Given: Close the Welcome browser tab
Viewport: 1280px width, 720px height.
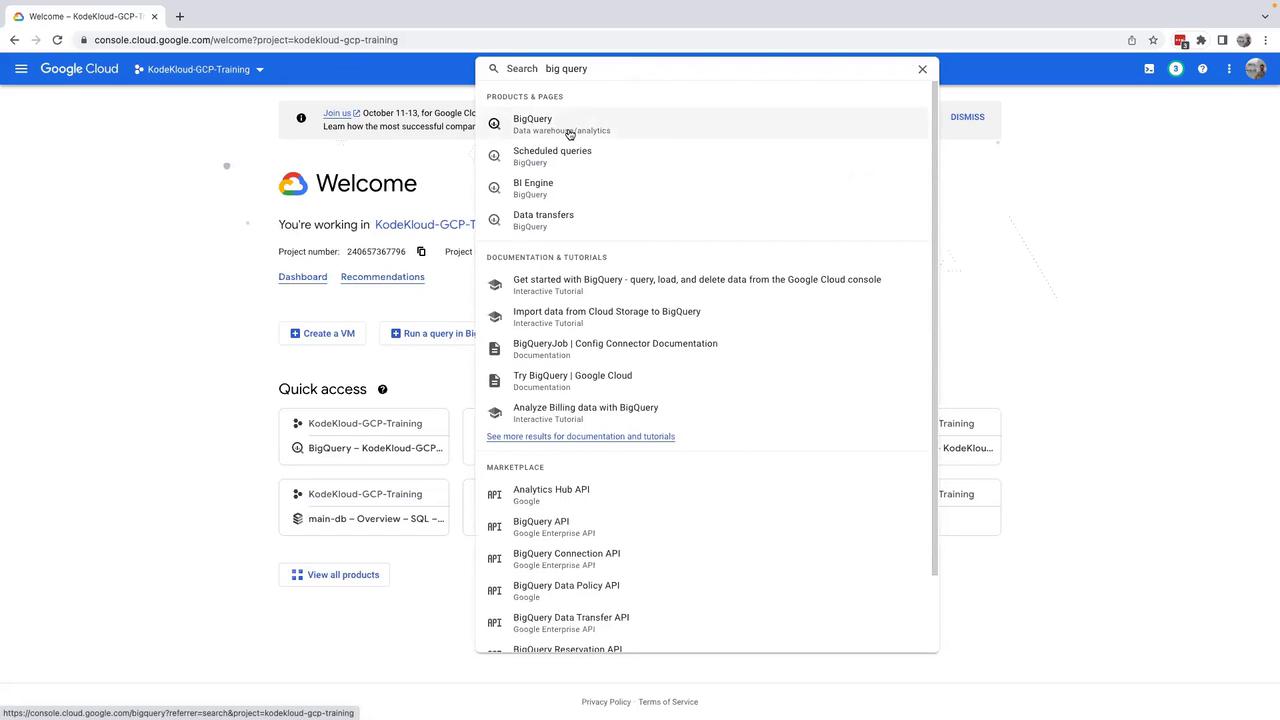Looking at the screenshot, I should coord(154,16).
